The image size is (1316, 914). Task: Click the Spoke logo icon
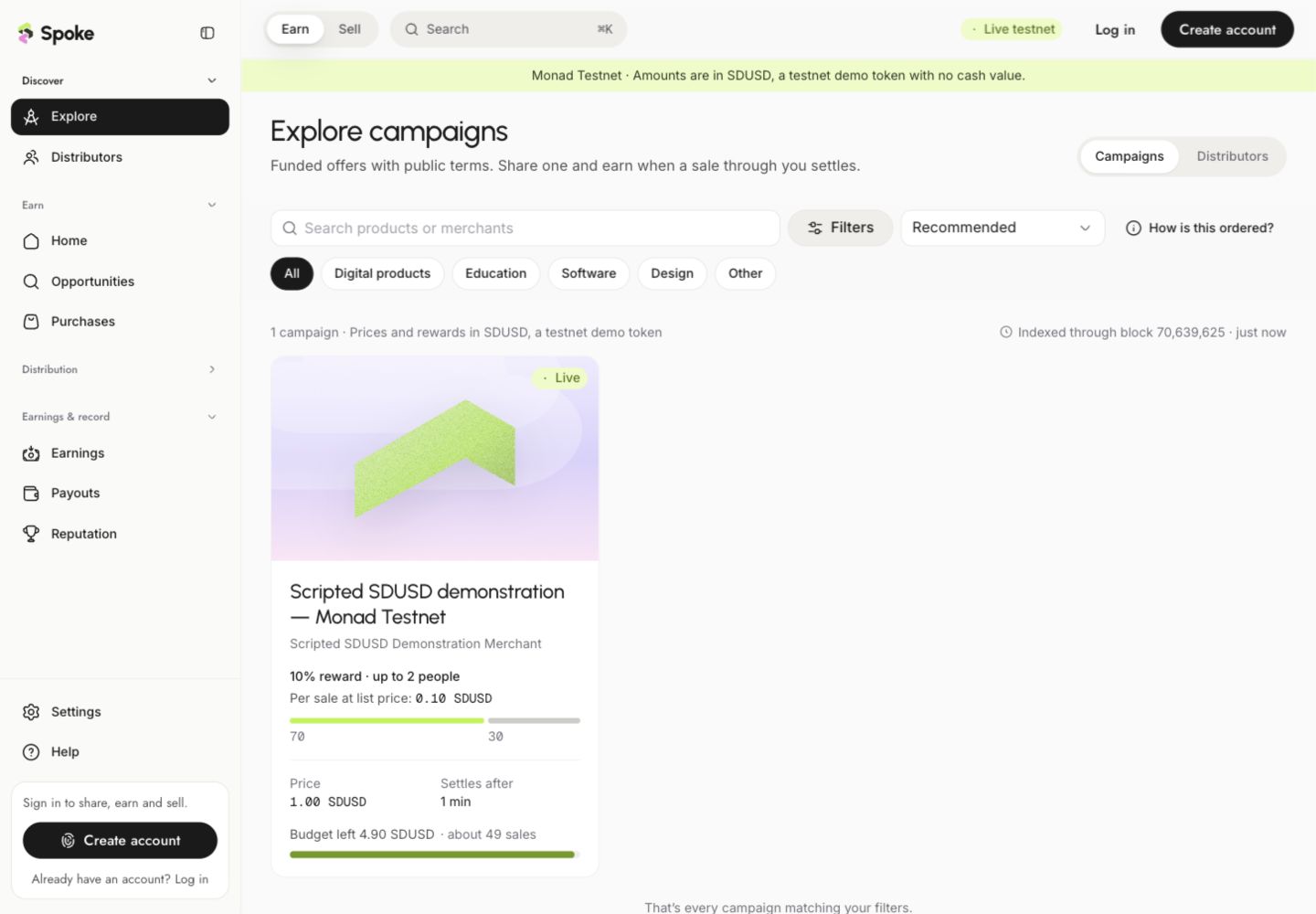[x=26, y=34]
